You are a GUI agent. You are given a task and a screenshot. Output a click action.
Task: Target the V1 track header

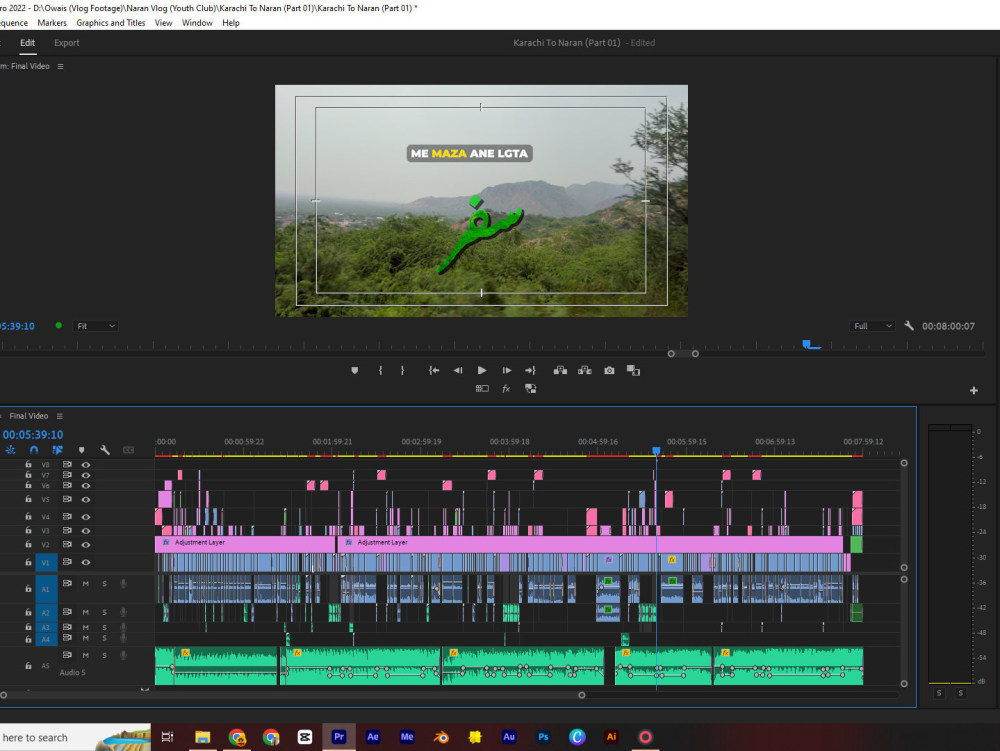pos(45,562)
